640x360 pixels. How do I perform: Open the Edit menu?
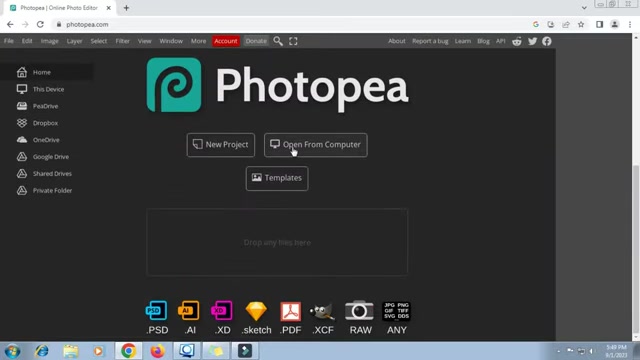[27, 41]
